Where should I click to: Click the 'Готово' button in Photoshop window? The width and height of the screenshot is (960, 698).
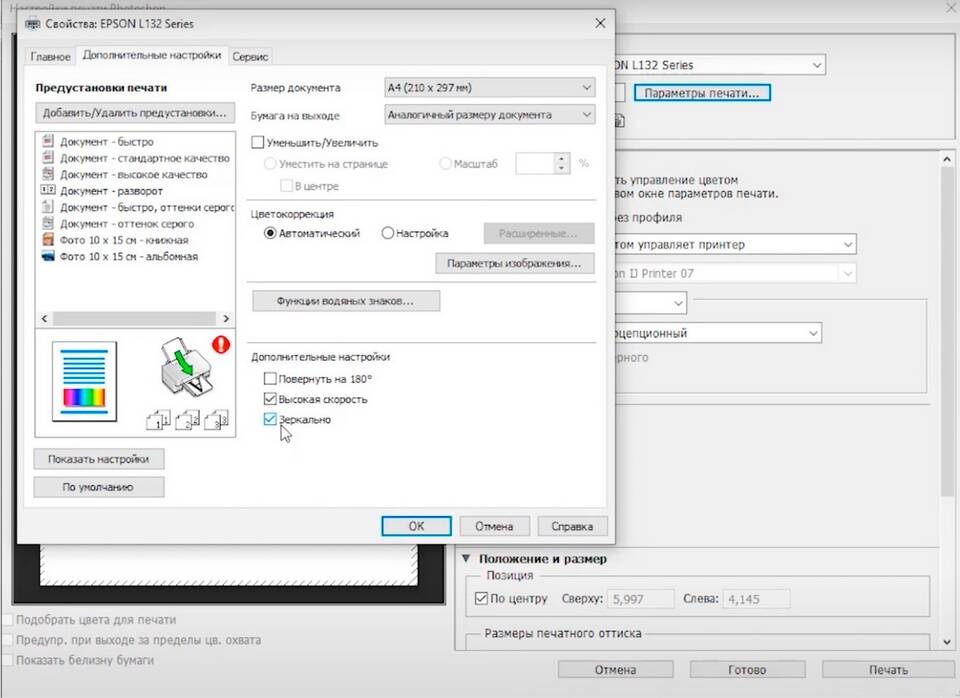(x=747, y=670)
